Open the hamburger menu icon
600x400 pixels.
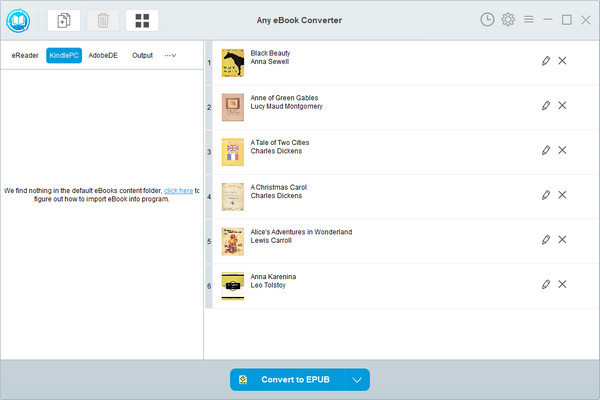point(528,19)
